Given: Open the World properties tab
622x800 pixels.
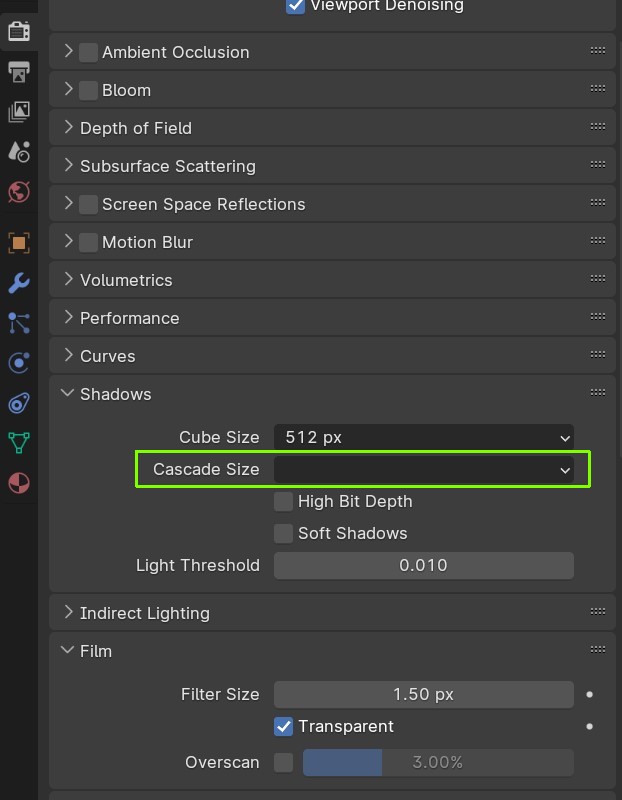Looking at the screenshot, I should (19, 192).
